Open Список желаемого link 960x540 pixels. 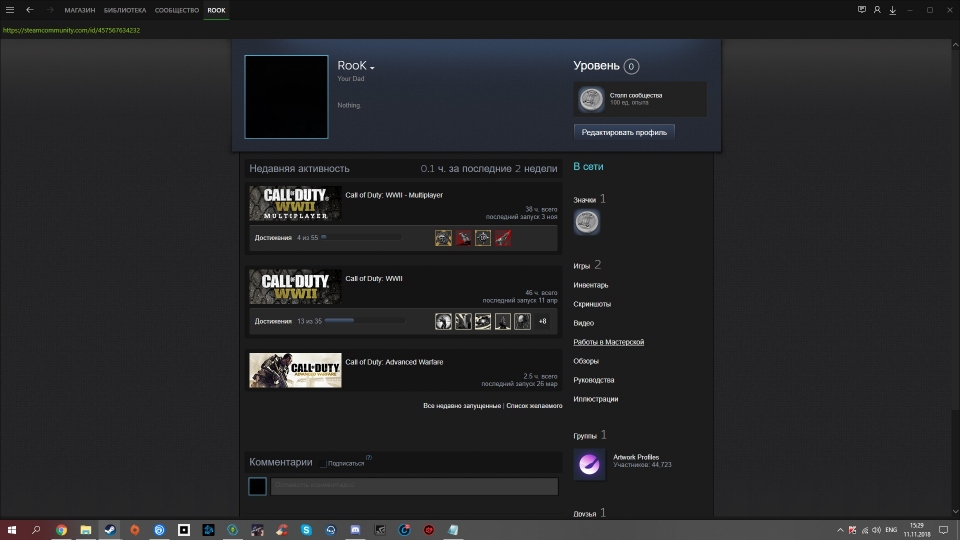coord(534,405)
